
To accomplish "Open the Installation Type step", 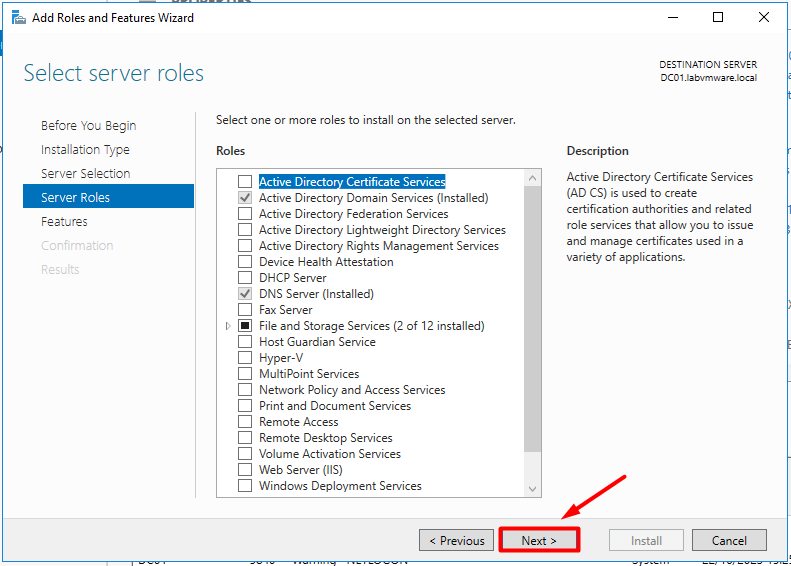I will (x=85, y=150).
